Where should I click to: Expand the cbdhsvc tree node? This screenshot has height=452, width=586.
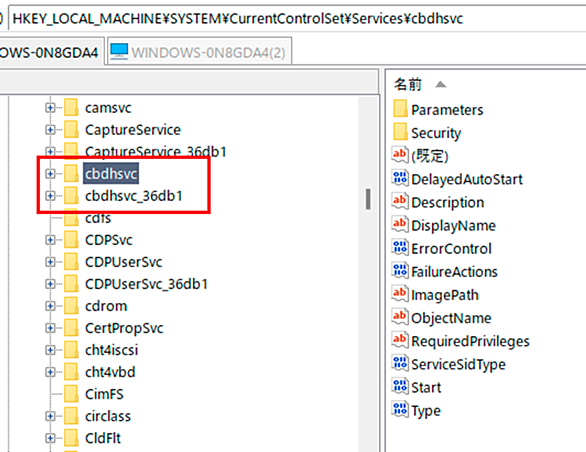(x=50, y=173)
